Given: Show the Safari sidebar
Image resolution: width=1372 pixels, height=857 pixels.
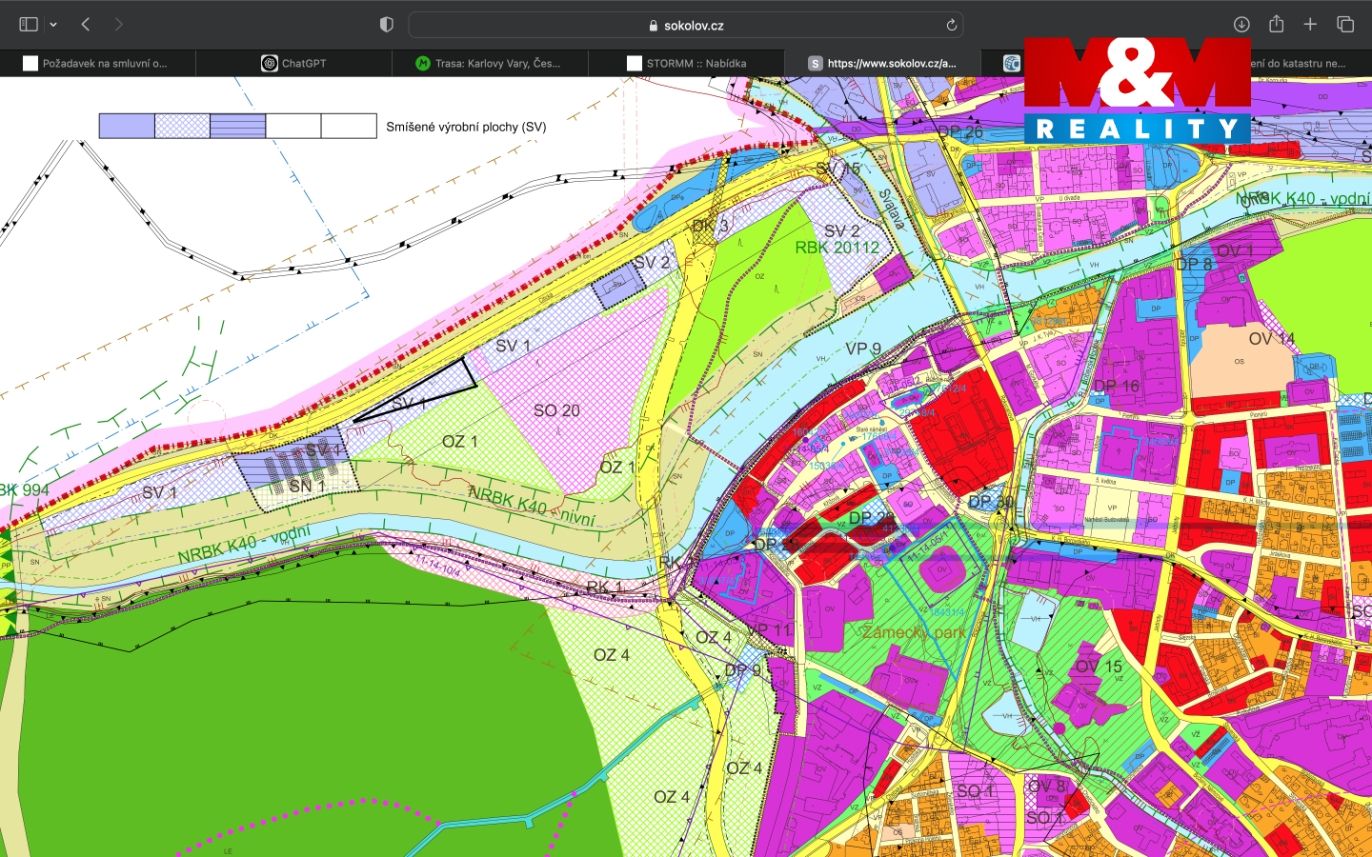Looking at the screenshot, I should [28, 24].
